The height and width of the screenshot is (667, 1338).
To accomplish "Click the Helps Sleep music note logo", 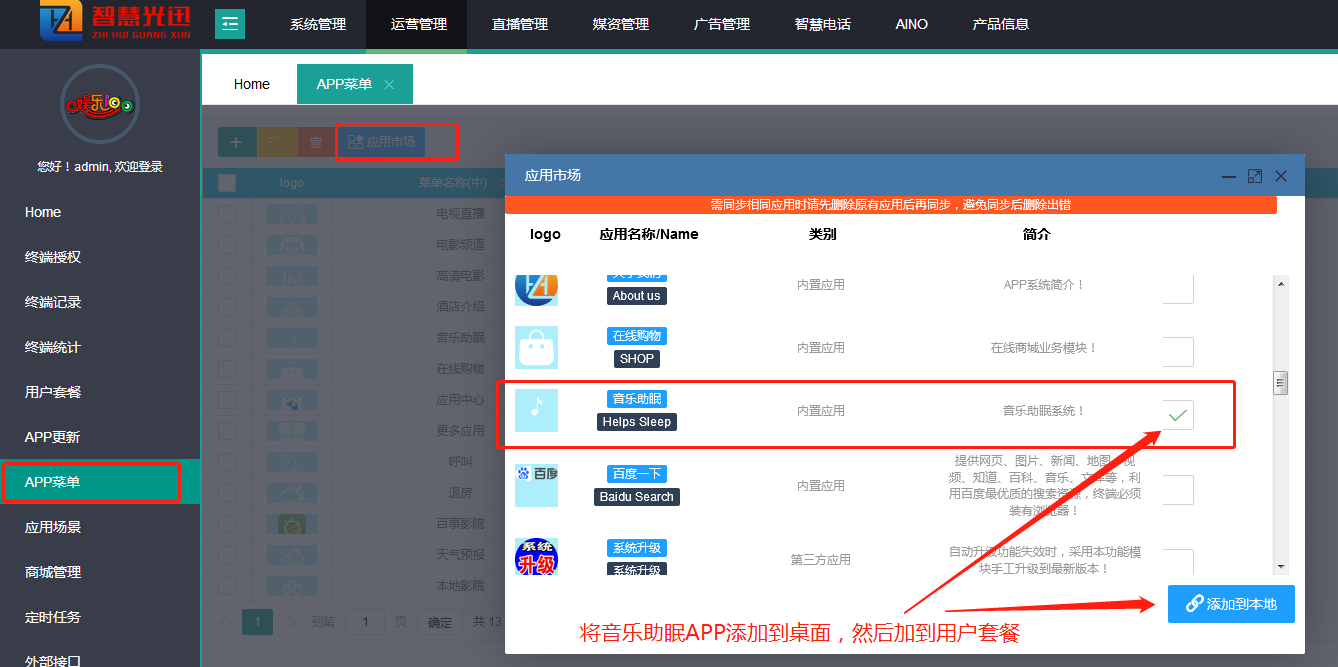I will 536,411.
